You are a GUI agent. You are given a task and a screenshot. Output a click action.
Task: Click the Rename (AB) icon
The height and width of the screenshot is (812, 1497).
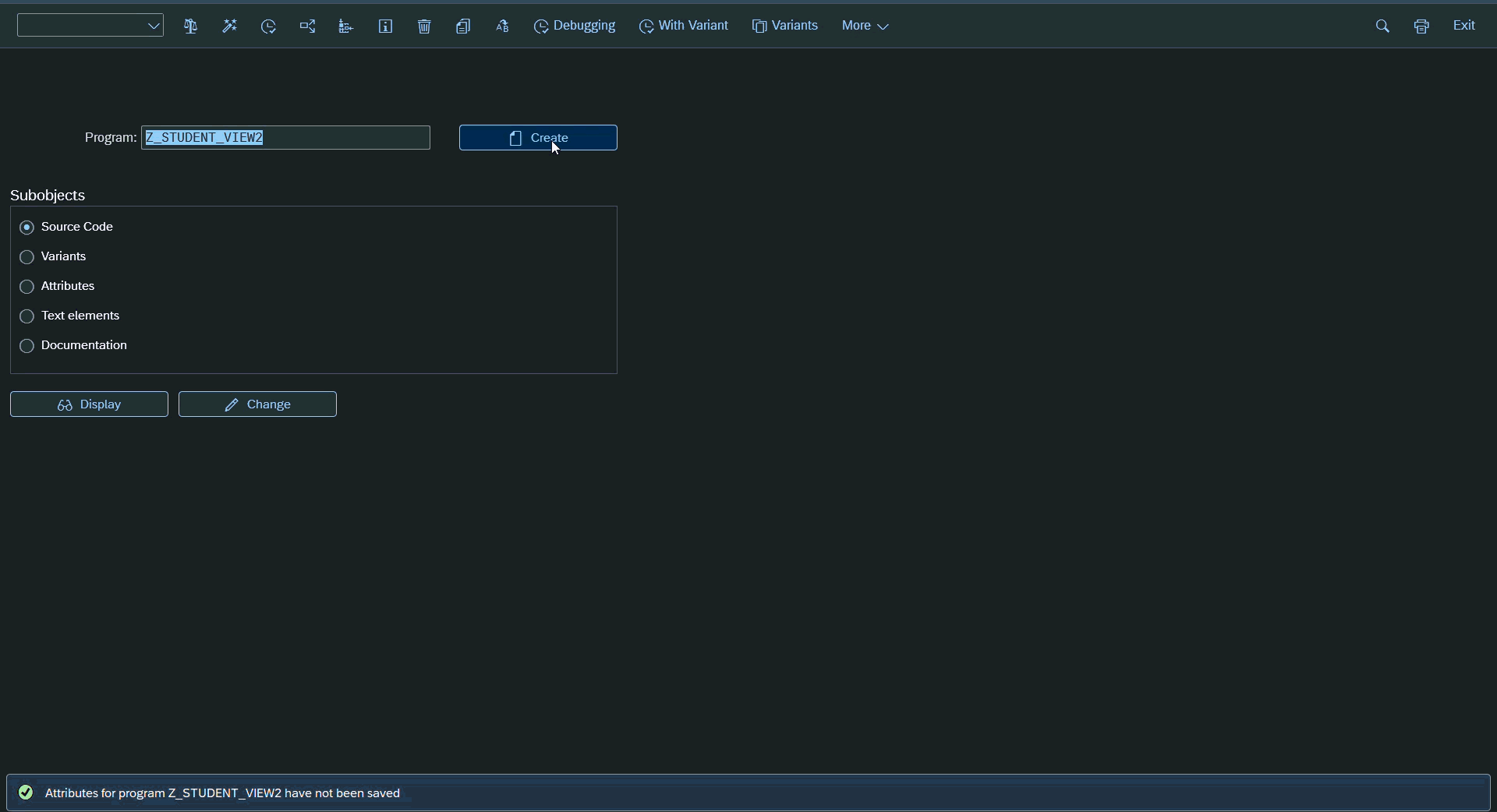pos(502,26)
